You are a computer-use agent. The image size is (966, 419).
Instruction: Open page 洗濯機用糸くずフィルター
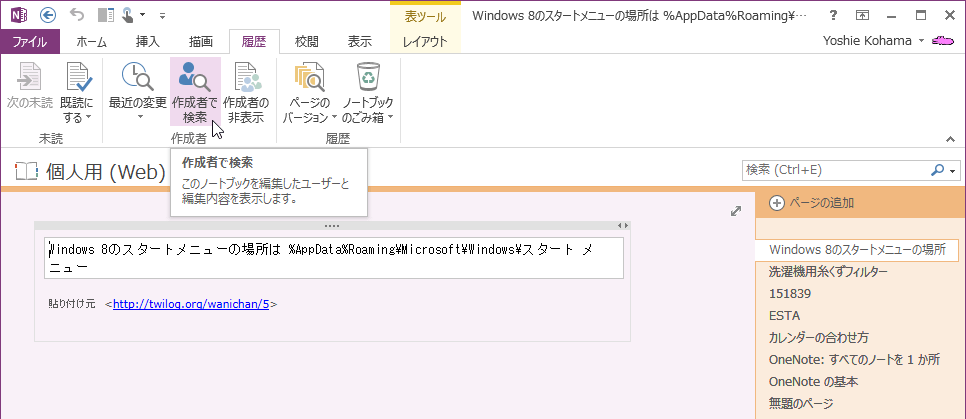pyautogui.click(x=829, y=272)
